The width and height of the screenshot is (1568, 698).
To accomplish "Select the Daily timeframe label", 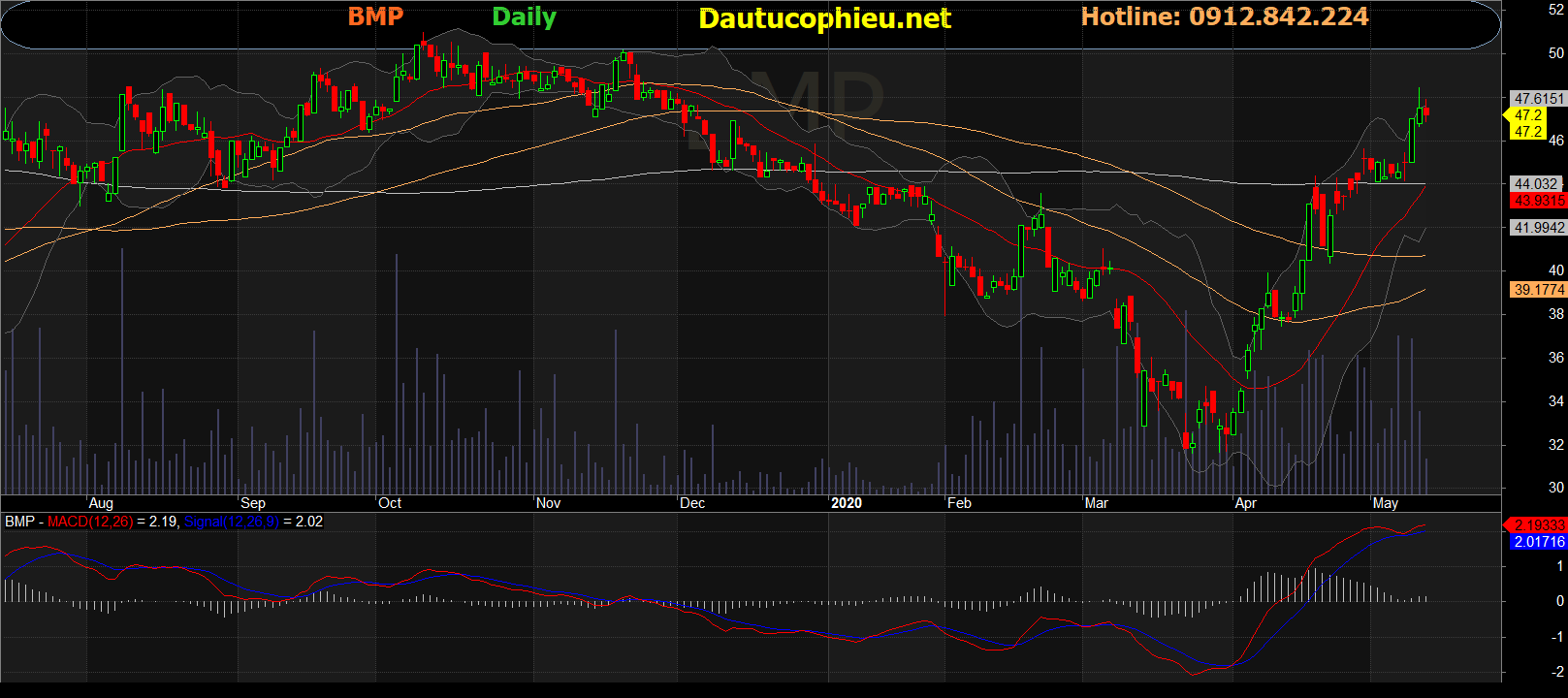I will [524, 17].
